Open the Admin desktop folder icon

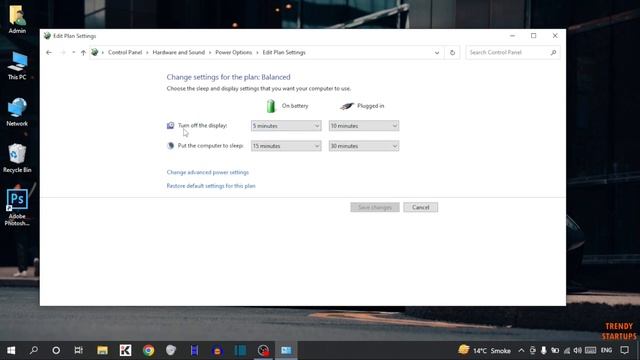click(17, 18)
